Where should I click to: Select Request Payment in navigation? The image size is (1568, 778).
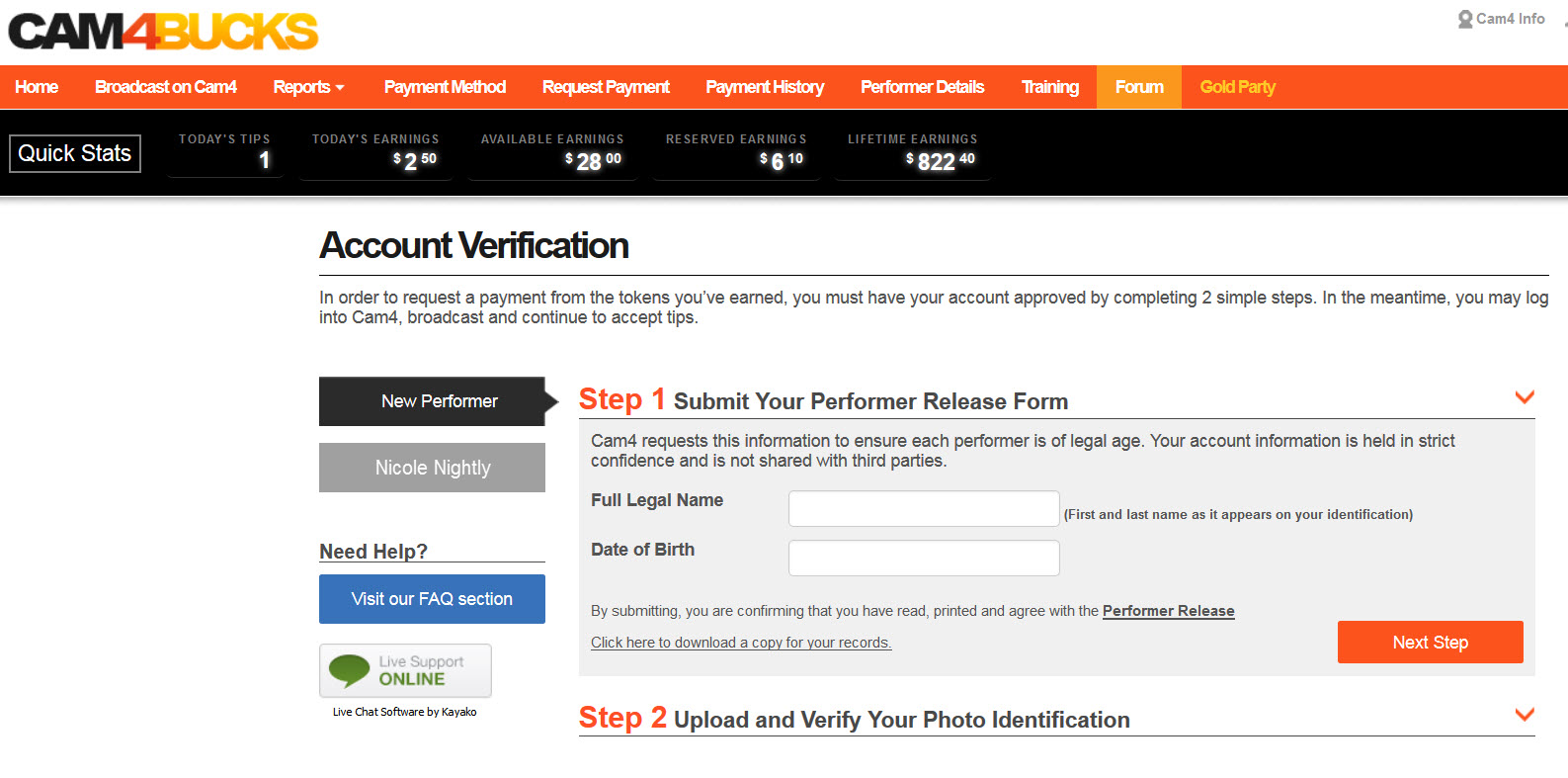click(x=606, y=87)
